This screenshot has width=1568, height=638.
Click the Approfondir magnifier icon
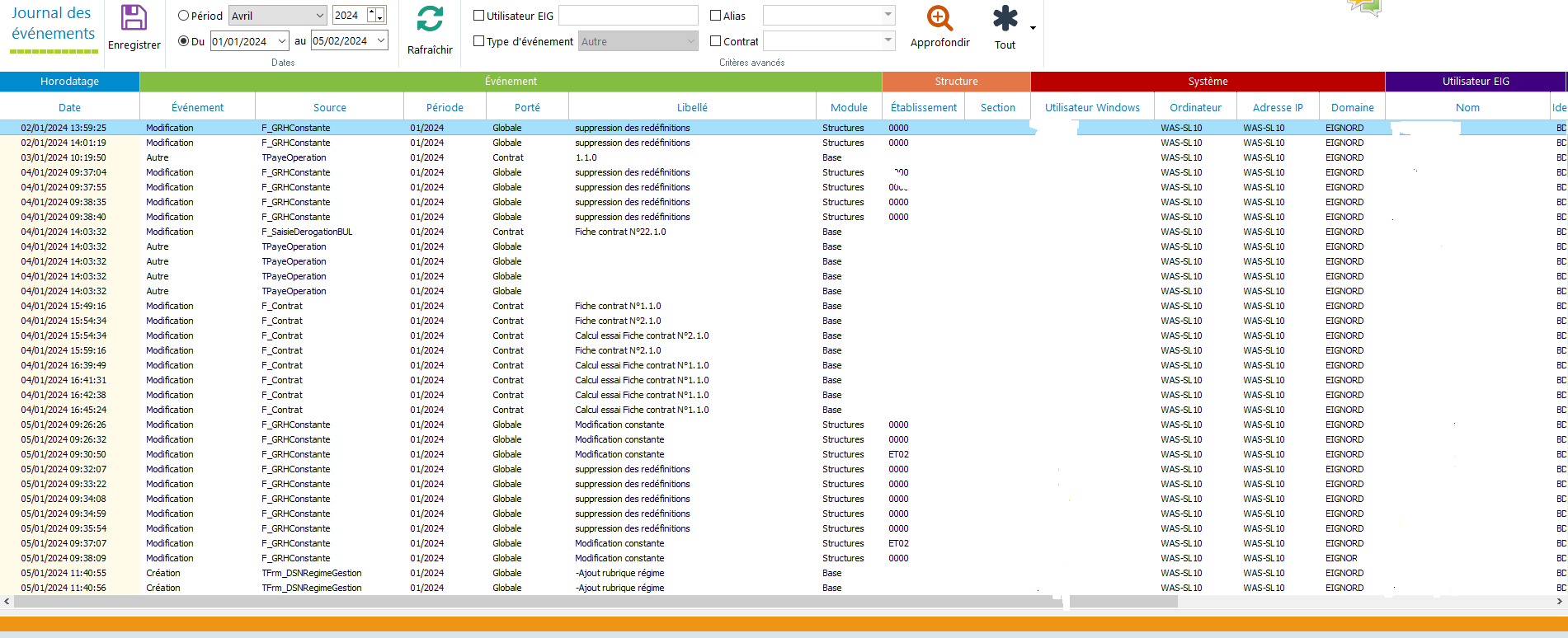(x=939, y=18)
